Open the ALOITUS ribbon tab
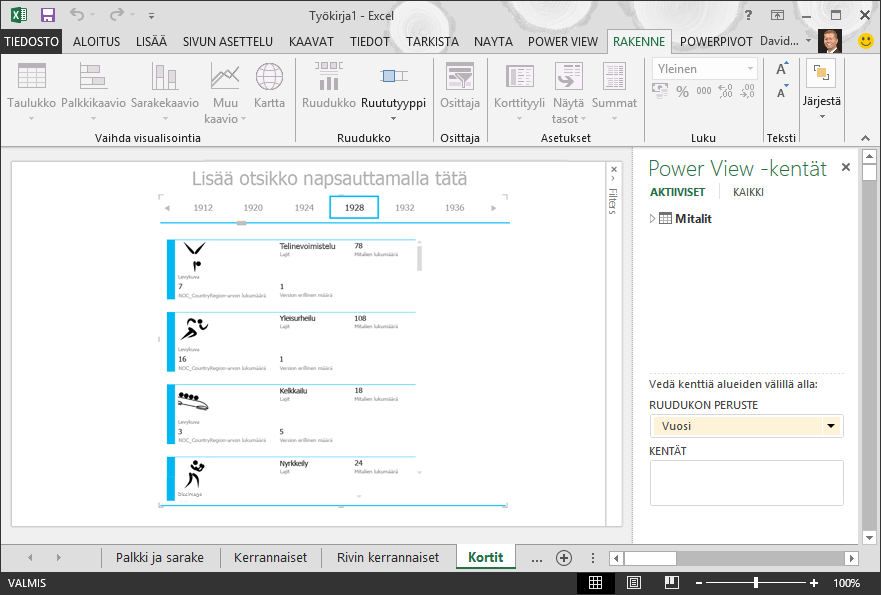The height and width of the screenshot is (595, 881). tap(97, 42)
